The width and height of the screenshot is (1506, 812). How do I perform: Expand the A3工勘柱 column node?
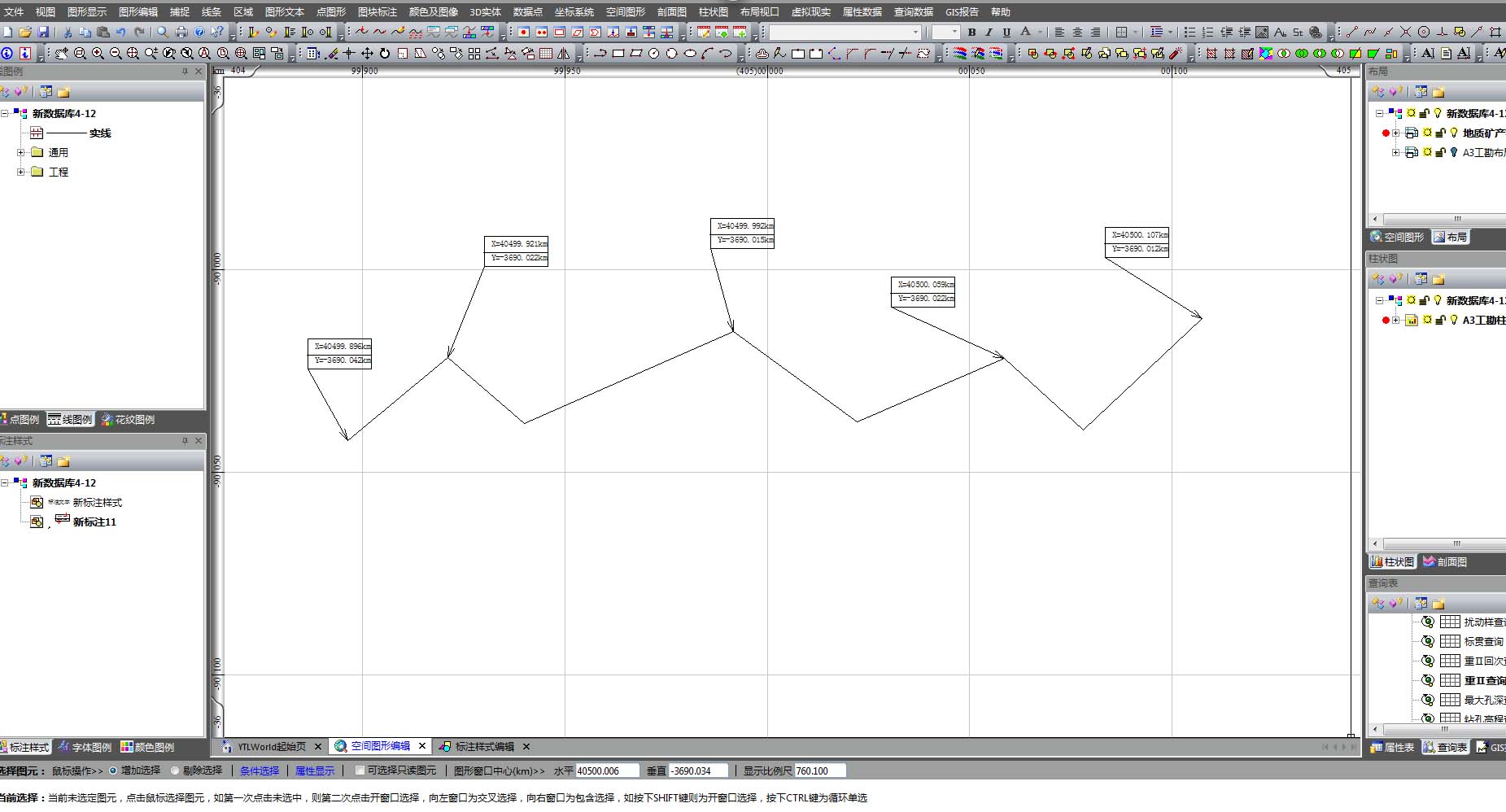[1395, 320]
